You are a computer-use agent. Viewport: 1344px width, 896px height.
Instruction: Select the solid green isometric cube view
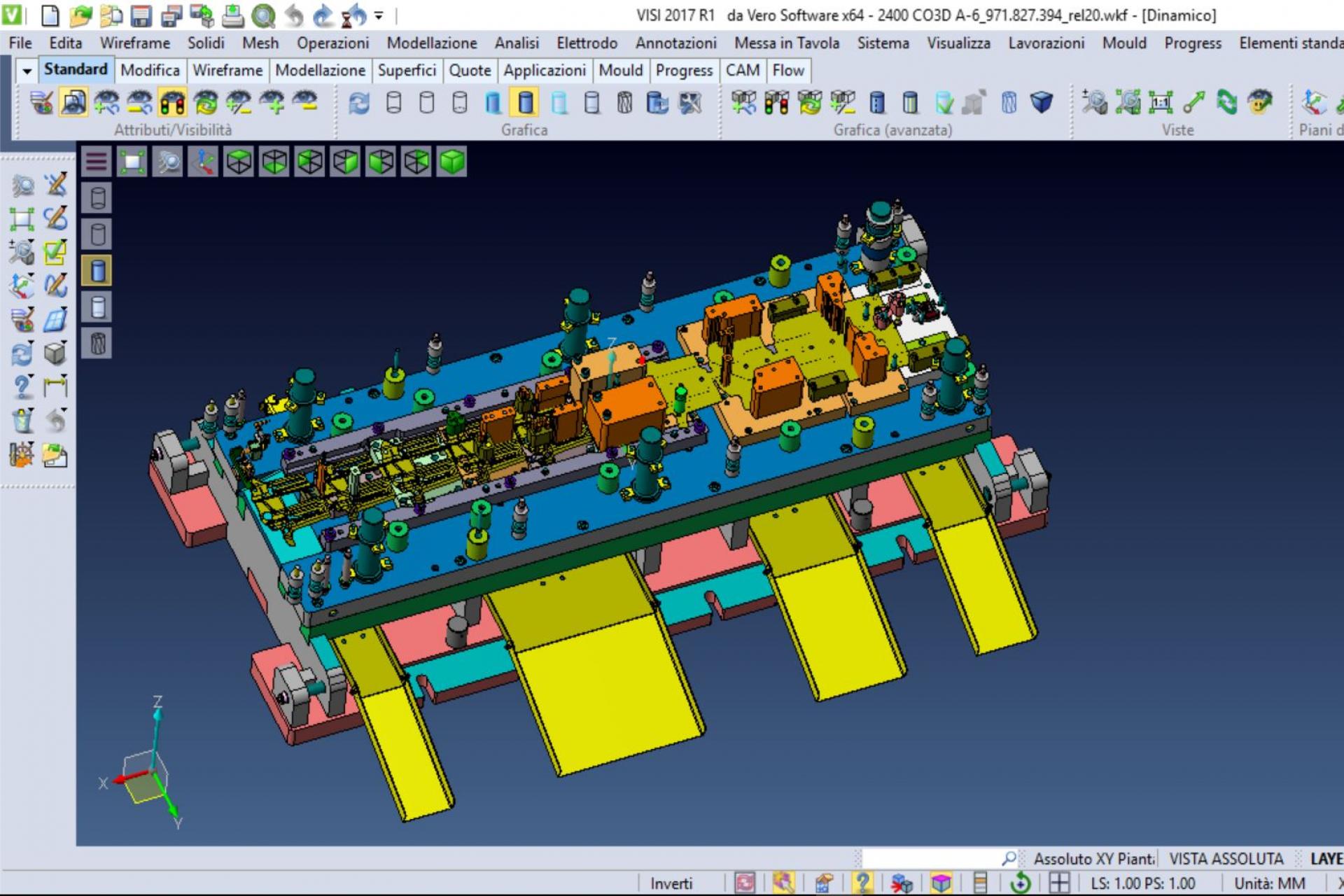tap(452, 162)
